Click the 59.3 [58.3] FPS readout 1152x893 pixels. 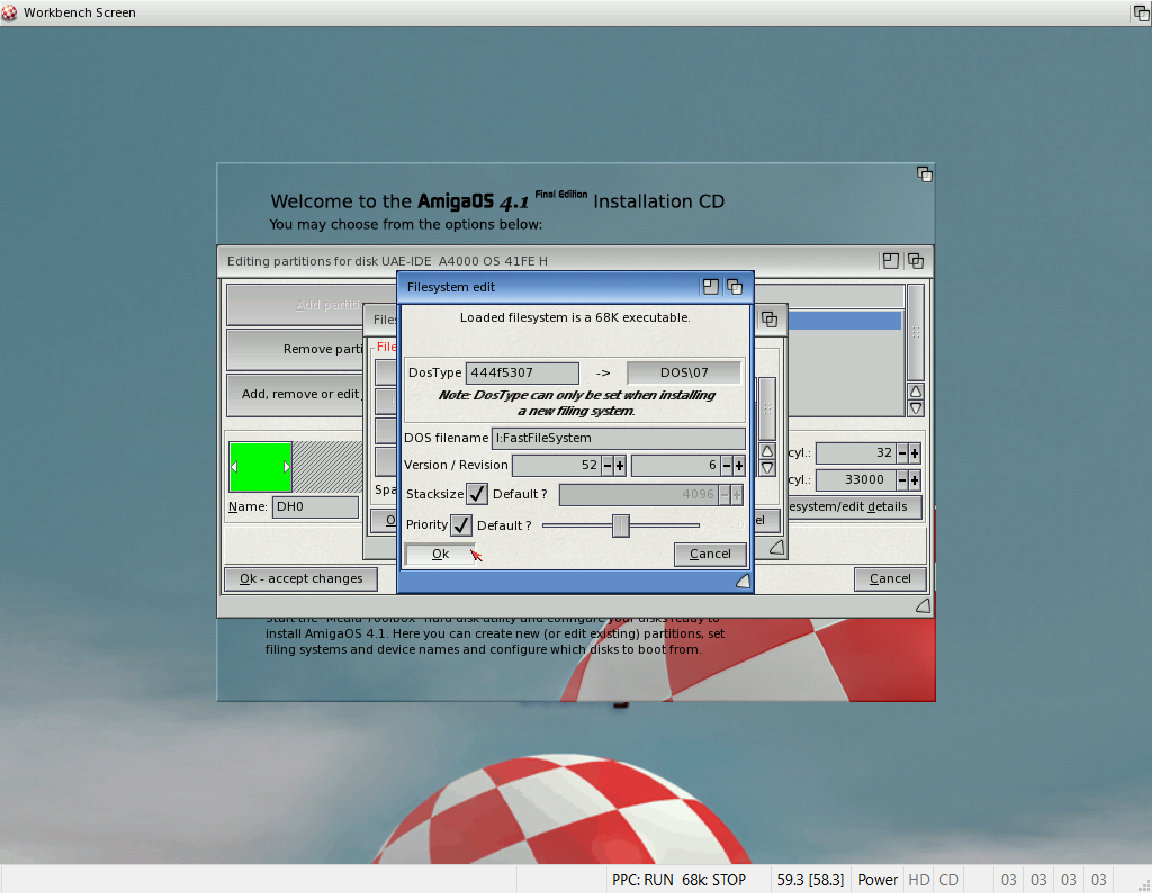coord(810,880)
